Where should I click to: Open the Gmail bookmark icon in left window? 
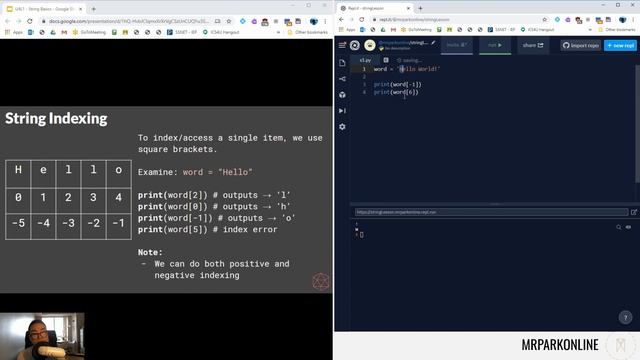pyautogui.click(x=64, y=32)
